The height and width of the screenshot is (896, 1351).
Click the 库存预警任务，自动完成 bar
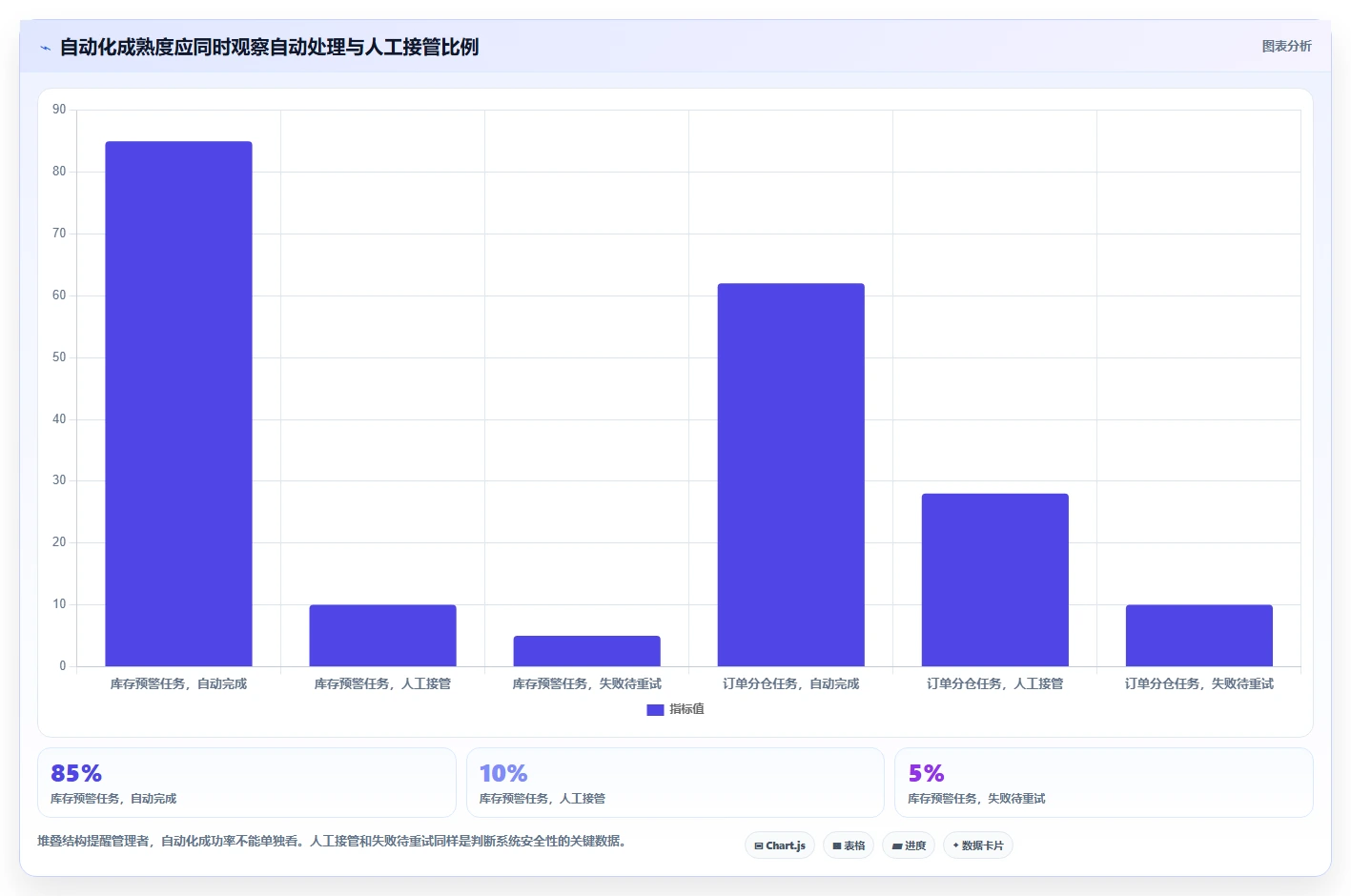[x=178, y=404]
